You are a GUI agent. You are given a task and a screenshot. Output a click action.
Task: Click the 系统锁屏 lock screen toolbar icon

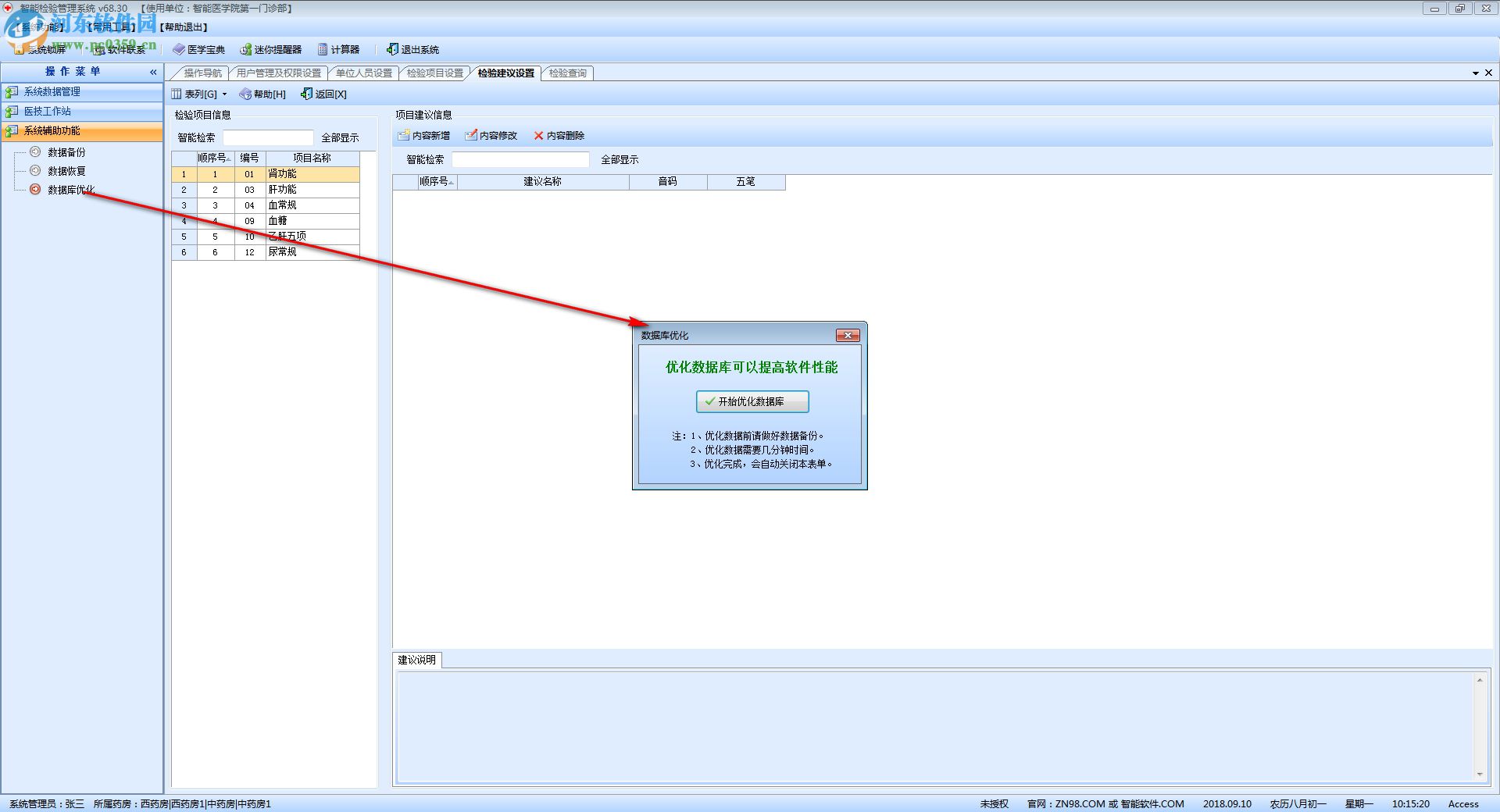coord(20,50)
